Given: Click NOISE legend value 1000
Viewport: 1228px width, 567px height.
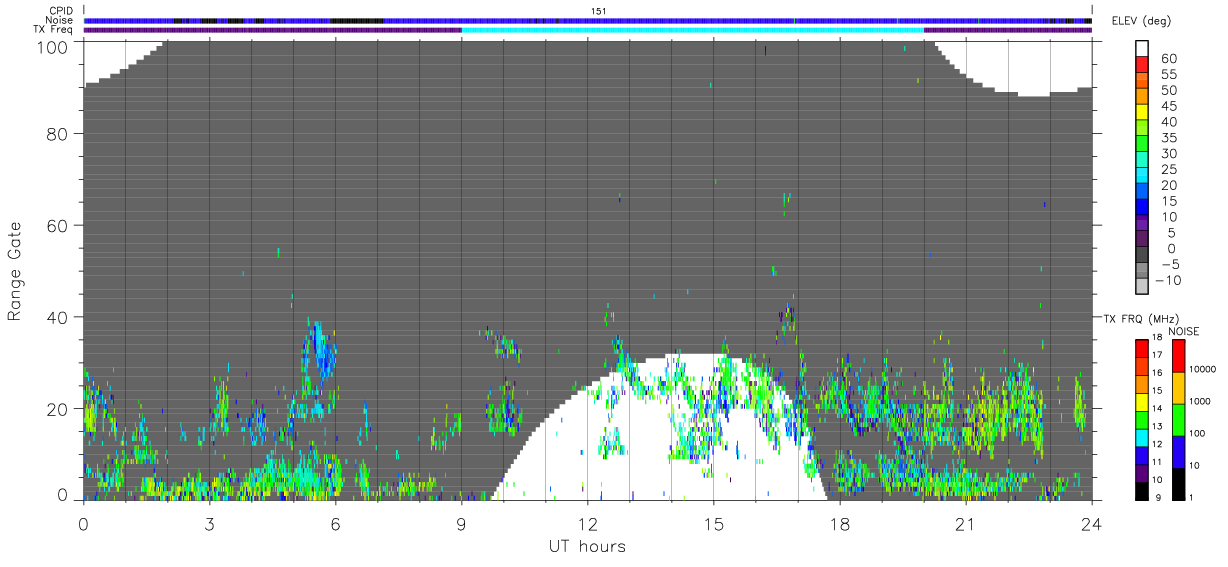Looking at the screenshot, I should coord(1200,402).
